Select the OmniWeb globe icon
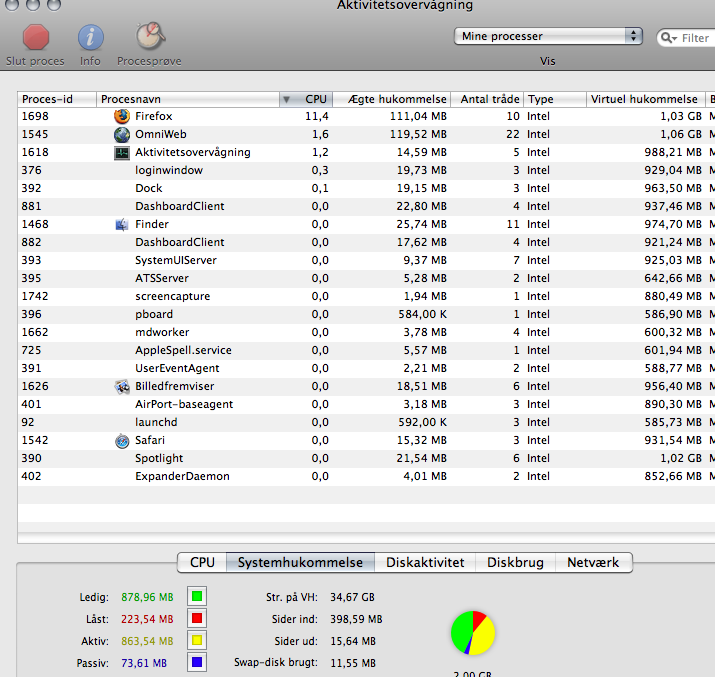 [122, 134]
